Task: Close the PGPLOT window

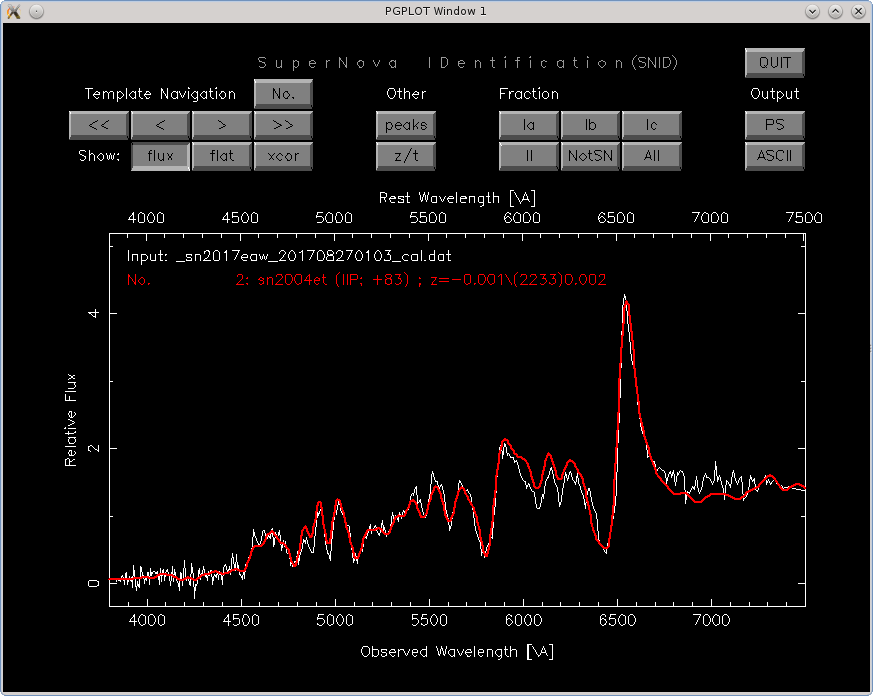Action: tap(859, 10)
